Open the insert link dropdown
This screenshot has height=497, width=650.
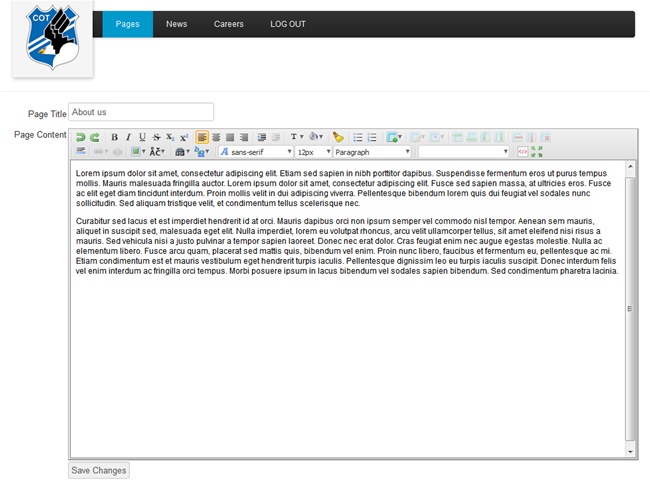[101, 152]
